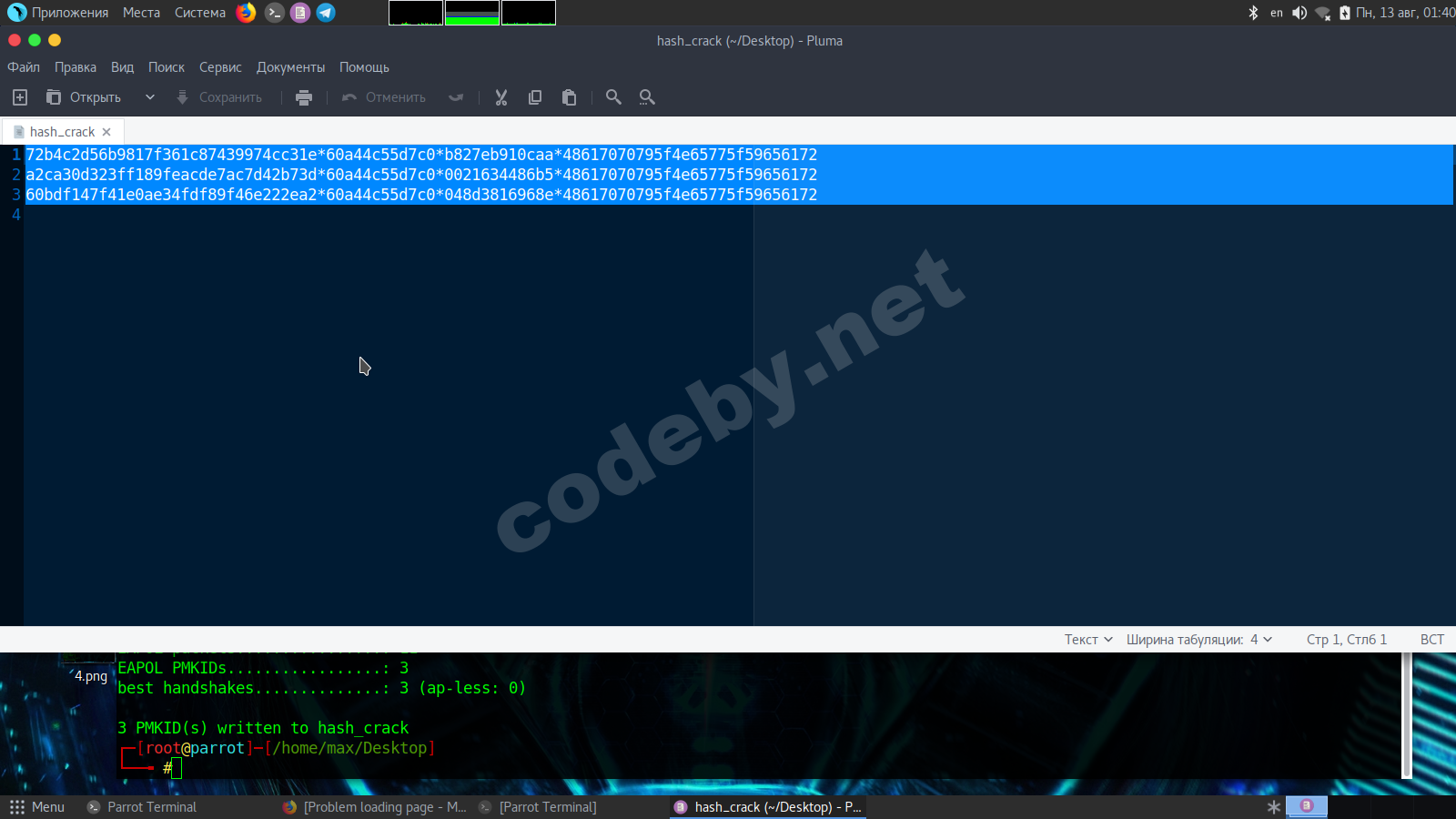
Task: Click the date and time clock
Action: [x=1405, y=13]
